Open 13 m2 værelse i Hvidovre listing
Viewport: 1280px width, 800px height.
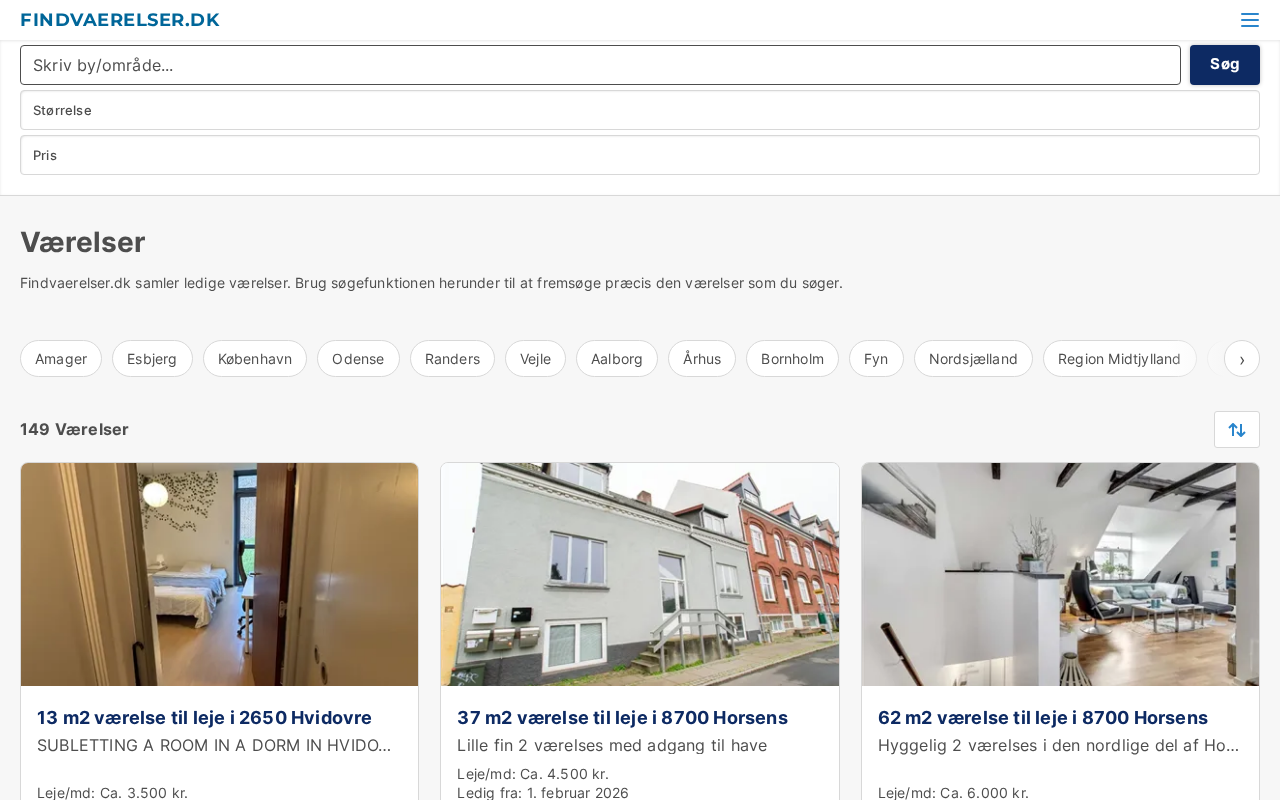[x=204, y=717]
